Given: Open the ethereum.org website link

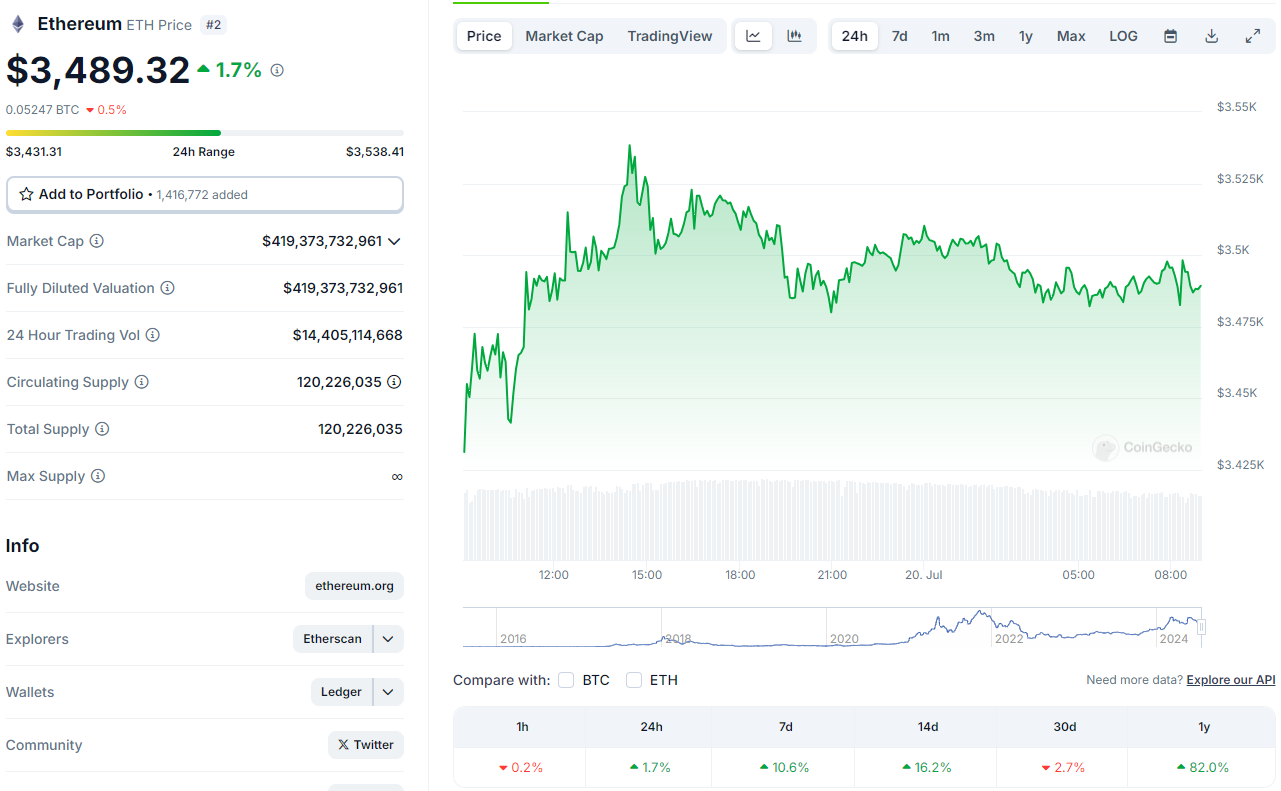Looking at the screenshot, I should coord(354,586).
